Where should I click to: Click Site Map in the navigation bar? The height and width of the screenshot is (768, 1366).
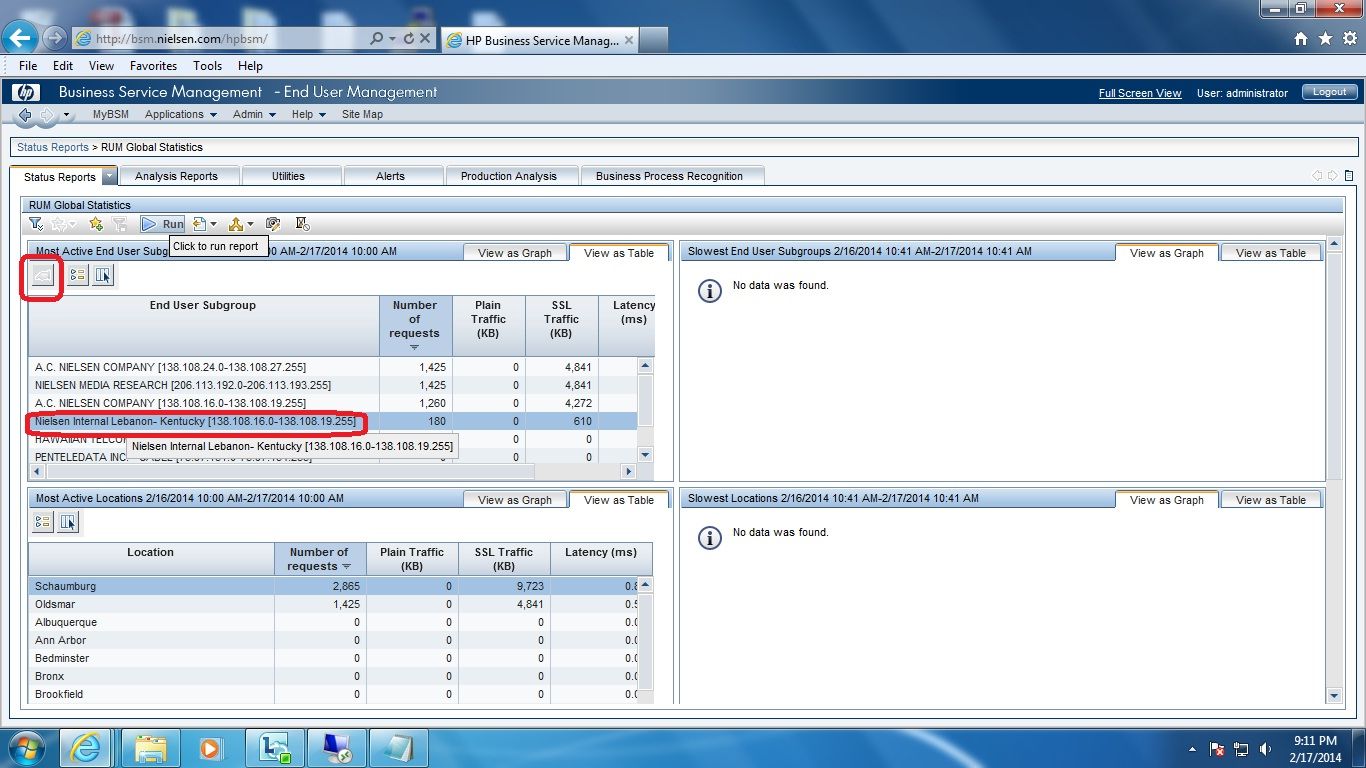tap(362, 114)
